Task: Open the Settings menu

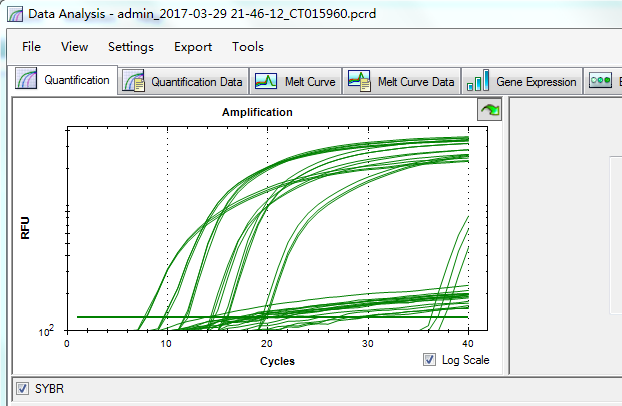Action: click(131, 47)
